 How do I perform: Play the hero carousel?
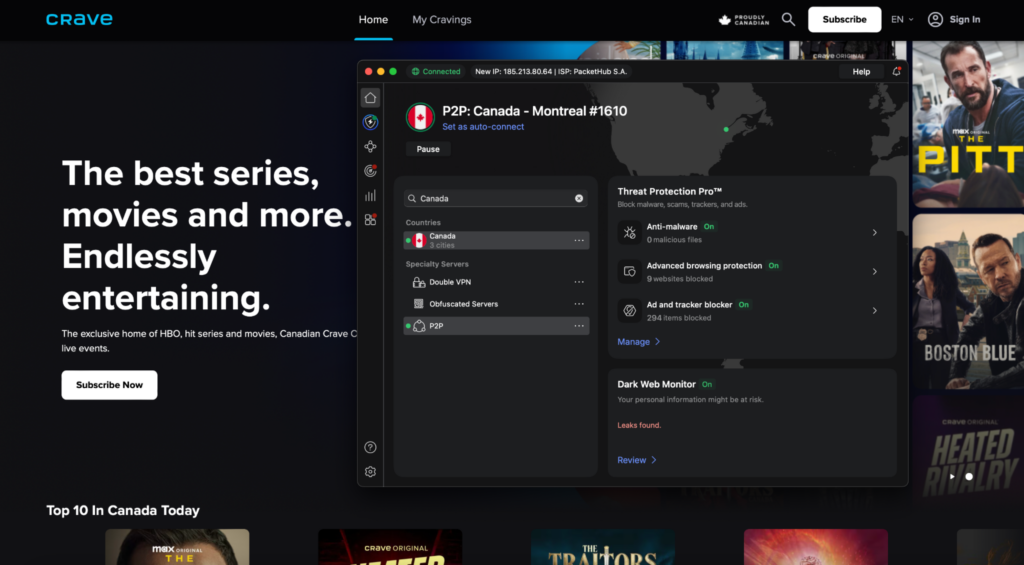click(x=952, y=477)
